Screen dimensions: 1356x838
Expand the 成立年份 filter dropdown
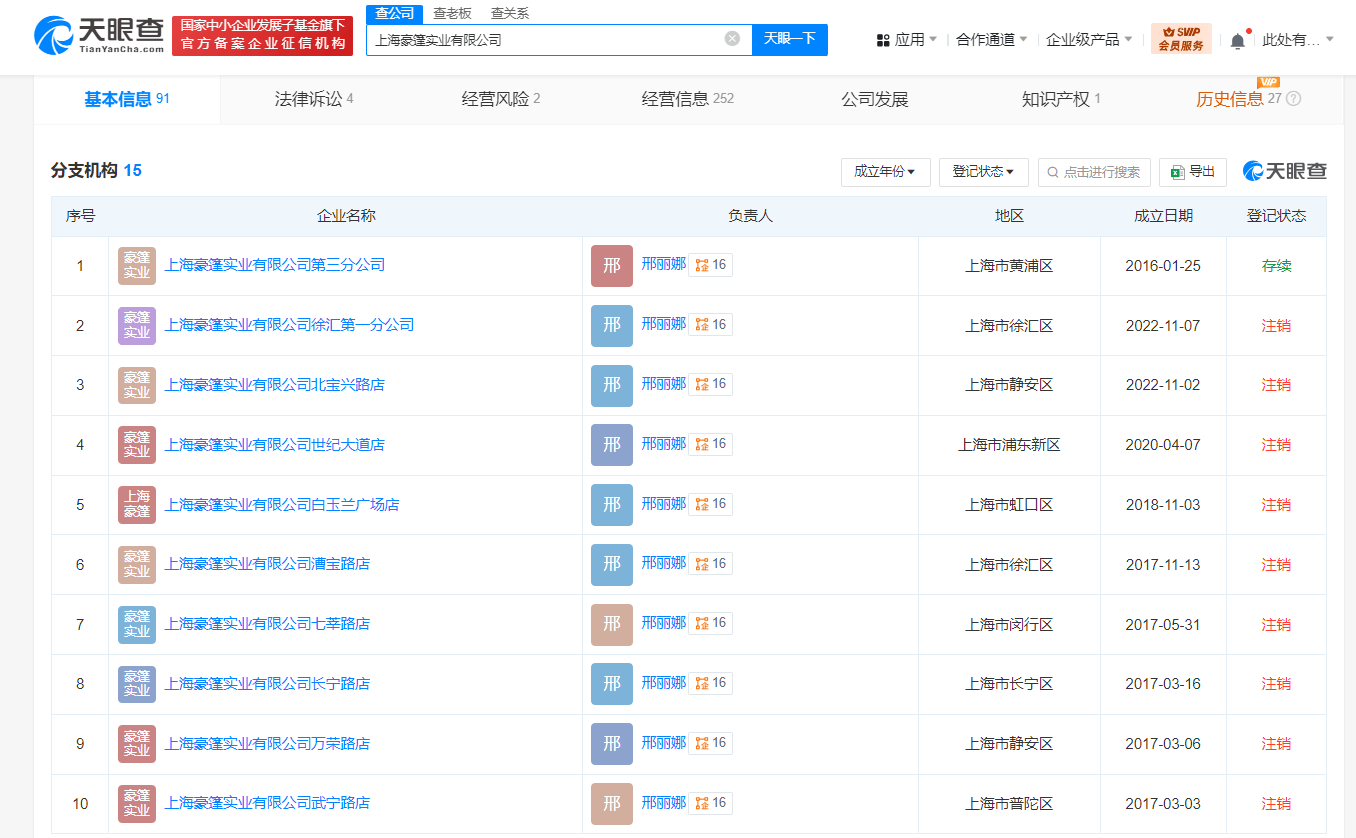(885, 172)
